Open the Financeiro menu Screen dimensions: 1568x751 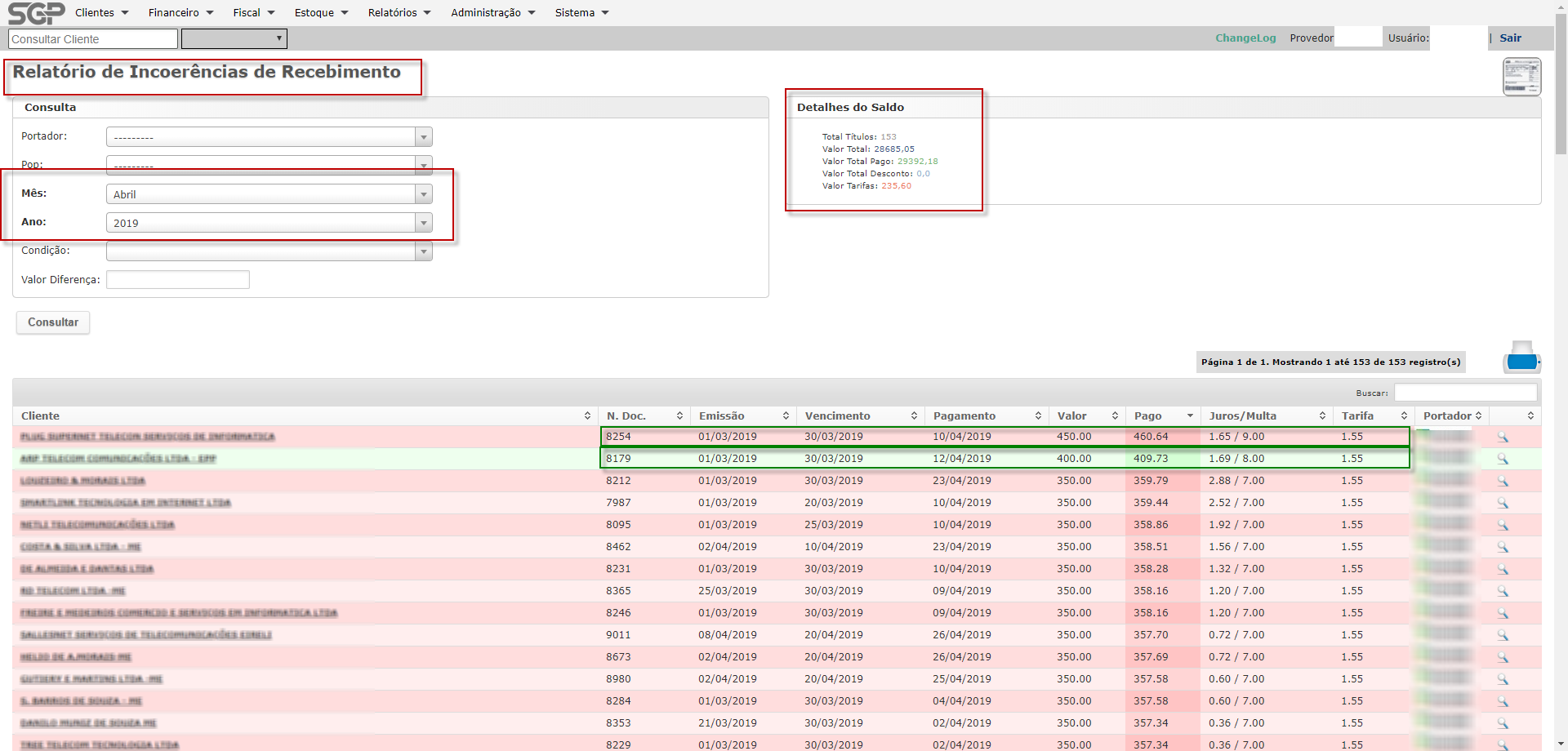(180, 13)
